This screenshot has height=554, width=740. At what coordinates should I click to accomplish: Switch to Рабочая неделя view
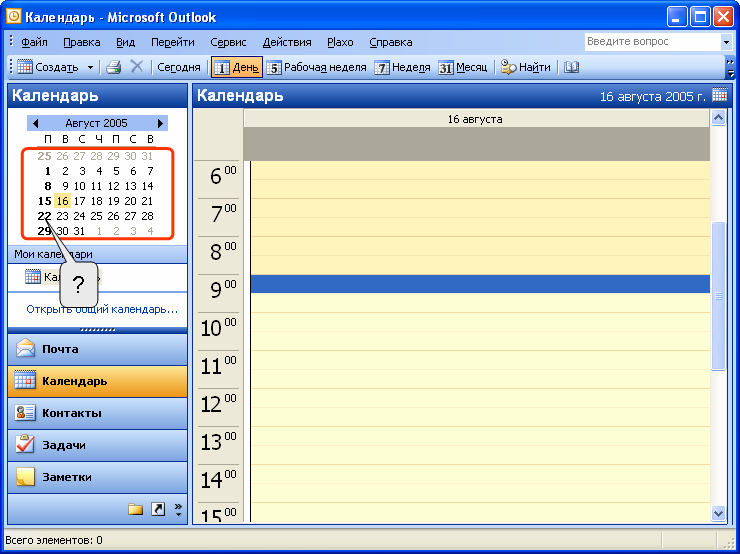click(317, 67)
